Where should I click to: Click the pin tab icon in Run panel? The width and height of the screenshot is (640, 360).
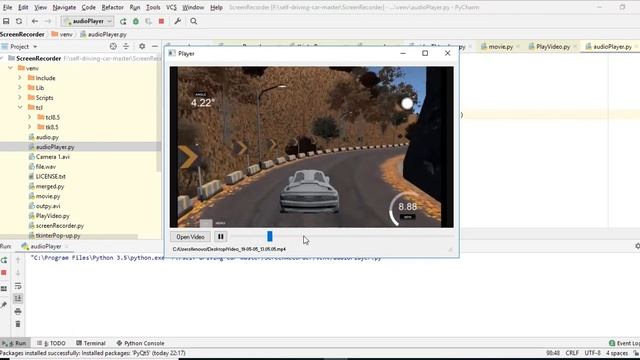point(4,305)
